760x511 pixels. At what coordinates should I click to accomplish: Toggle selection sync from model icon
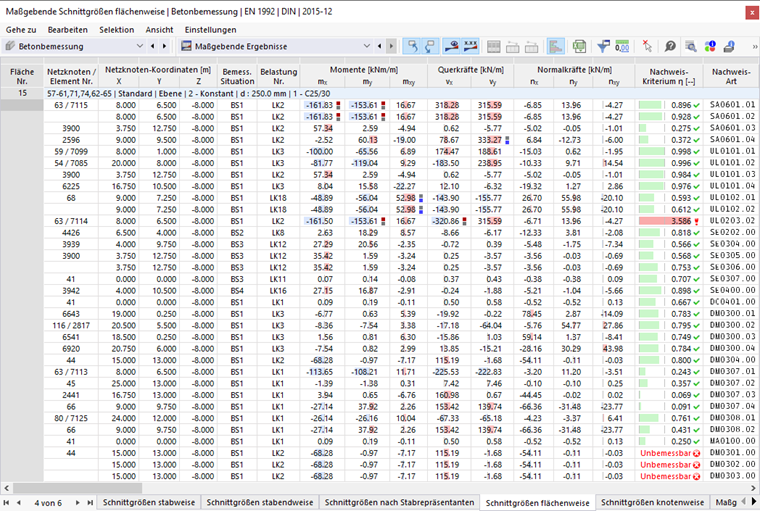pos(430,47)
